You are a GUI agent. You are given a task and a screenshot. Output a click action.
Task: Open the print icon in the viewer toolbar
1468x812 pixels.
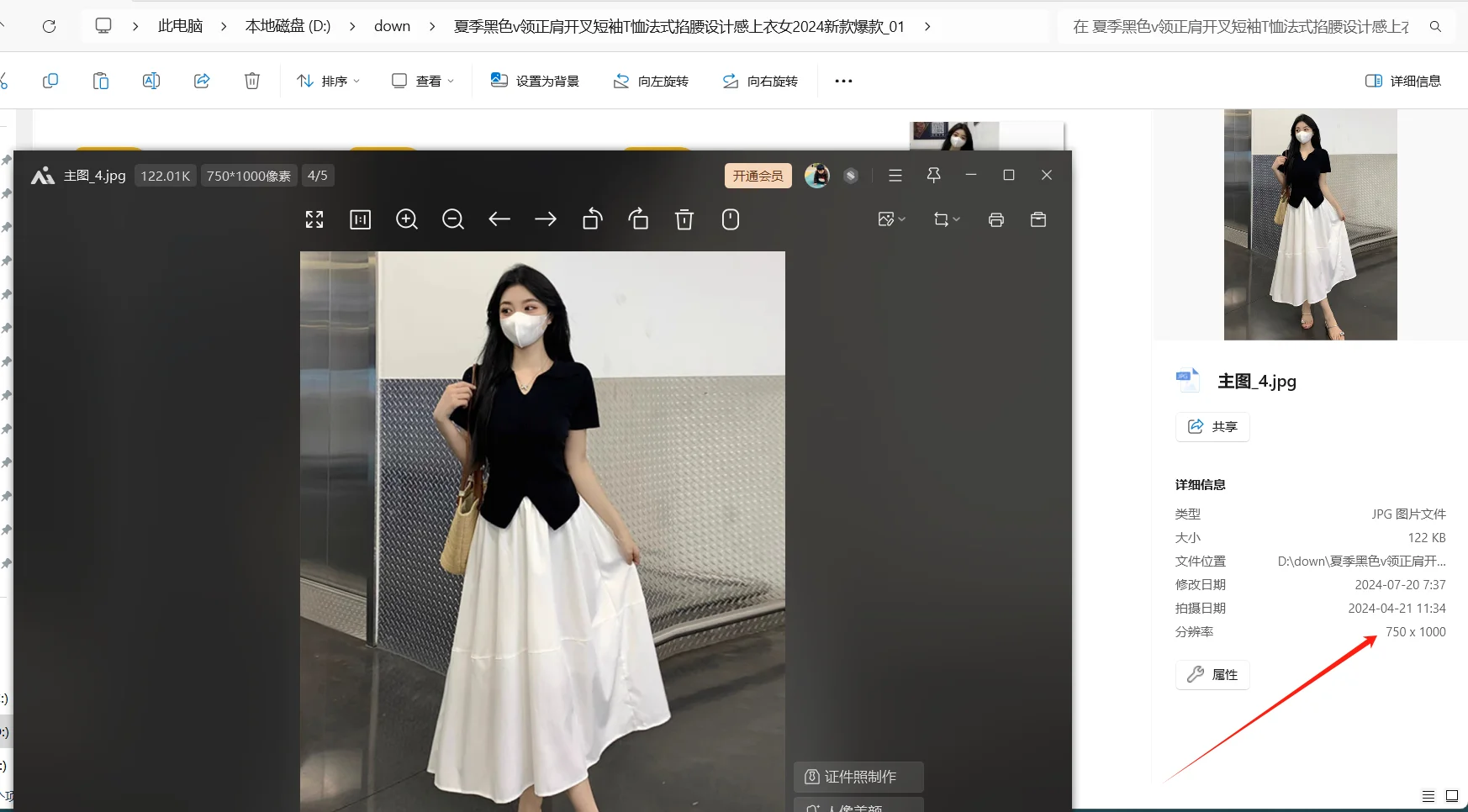(996, 219)
